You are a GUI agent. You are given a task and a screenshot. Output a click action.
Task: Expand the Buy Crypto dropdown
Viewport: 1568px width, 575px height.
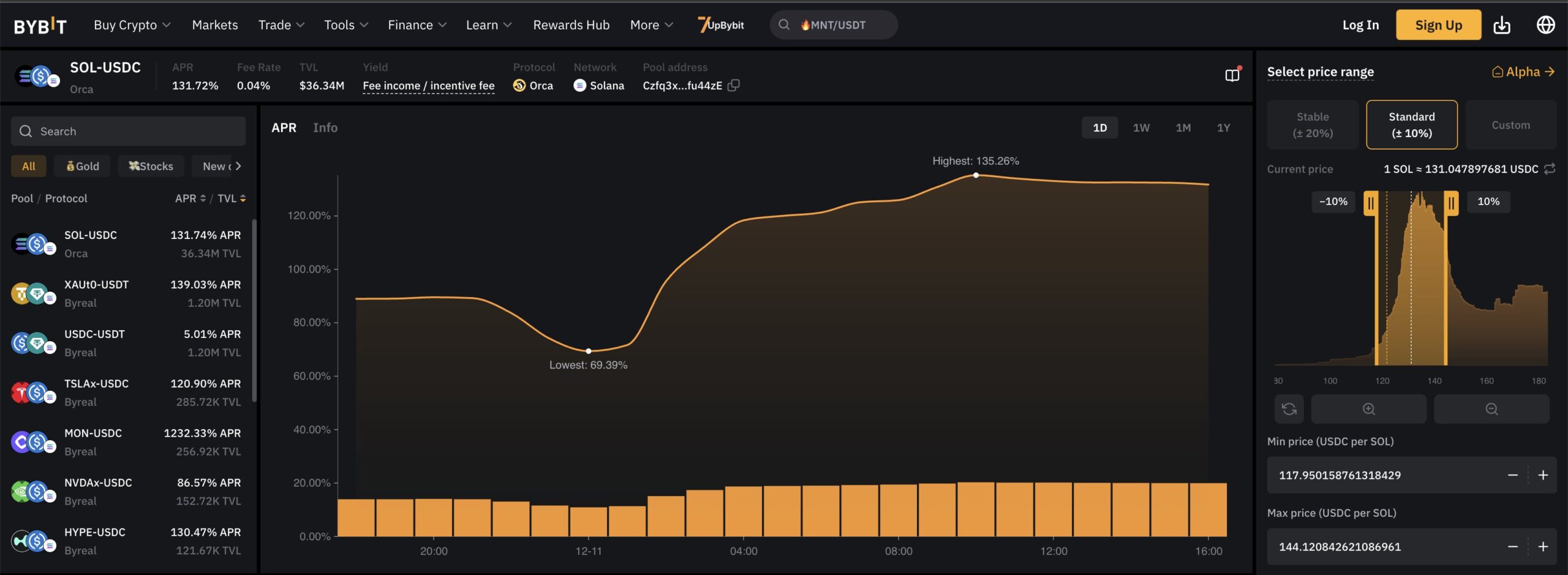pyautogui.click(x=132, y=25)
